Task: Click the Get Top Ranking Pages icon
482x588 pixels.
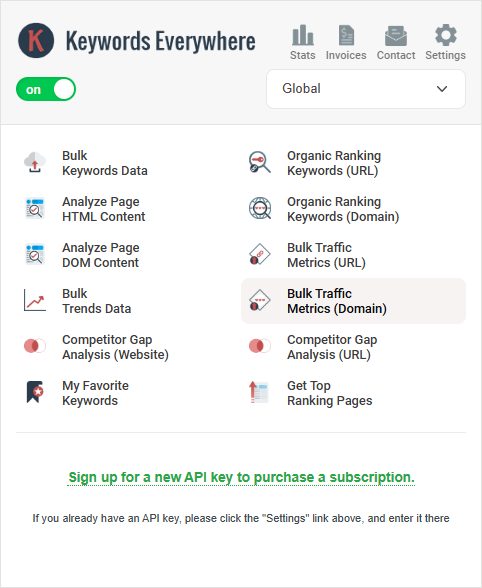Action: coord(259,392)
